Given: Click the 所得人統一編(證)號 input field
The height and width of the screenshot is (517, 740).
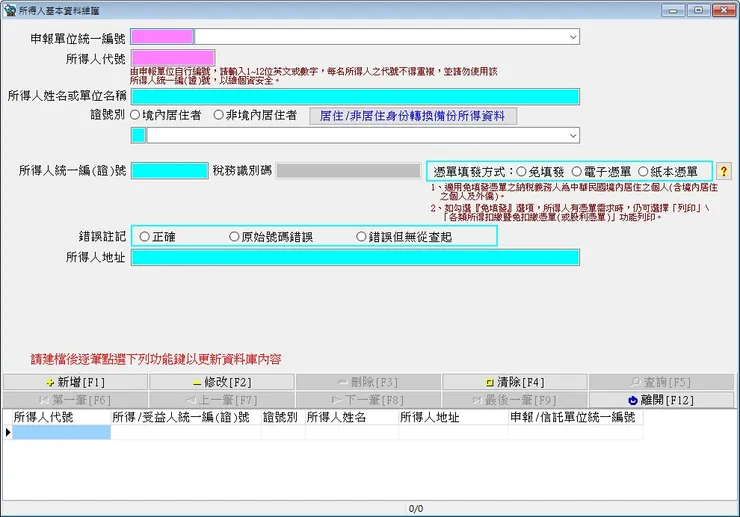Looking at the screenshot, I should pos(169,171).
